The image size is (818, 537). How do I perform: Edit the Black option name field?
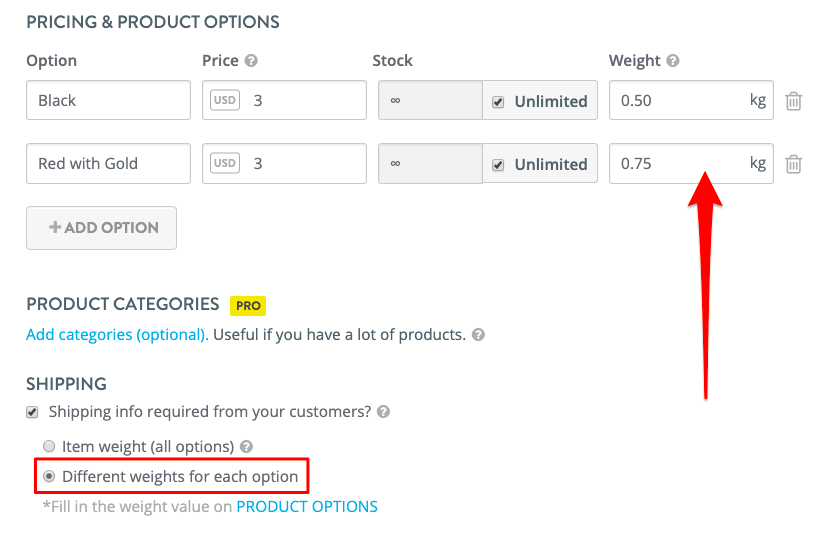click(109, 100)
